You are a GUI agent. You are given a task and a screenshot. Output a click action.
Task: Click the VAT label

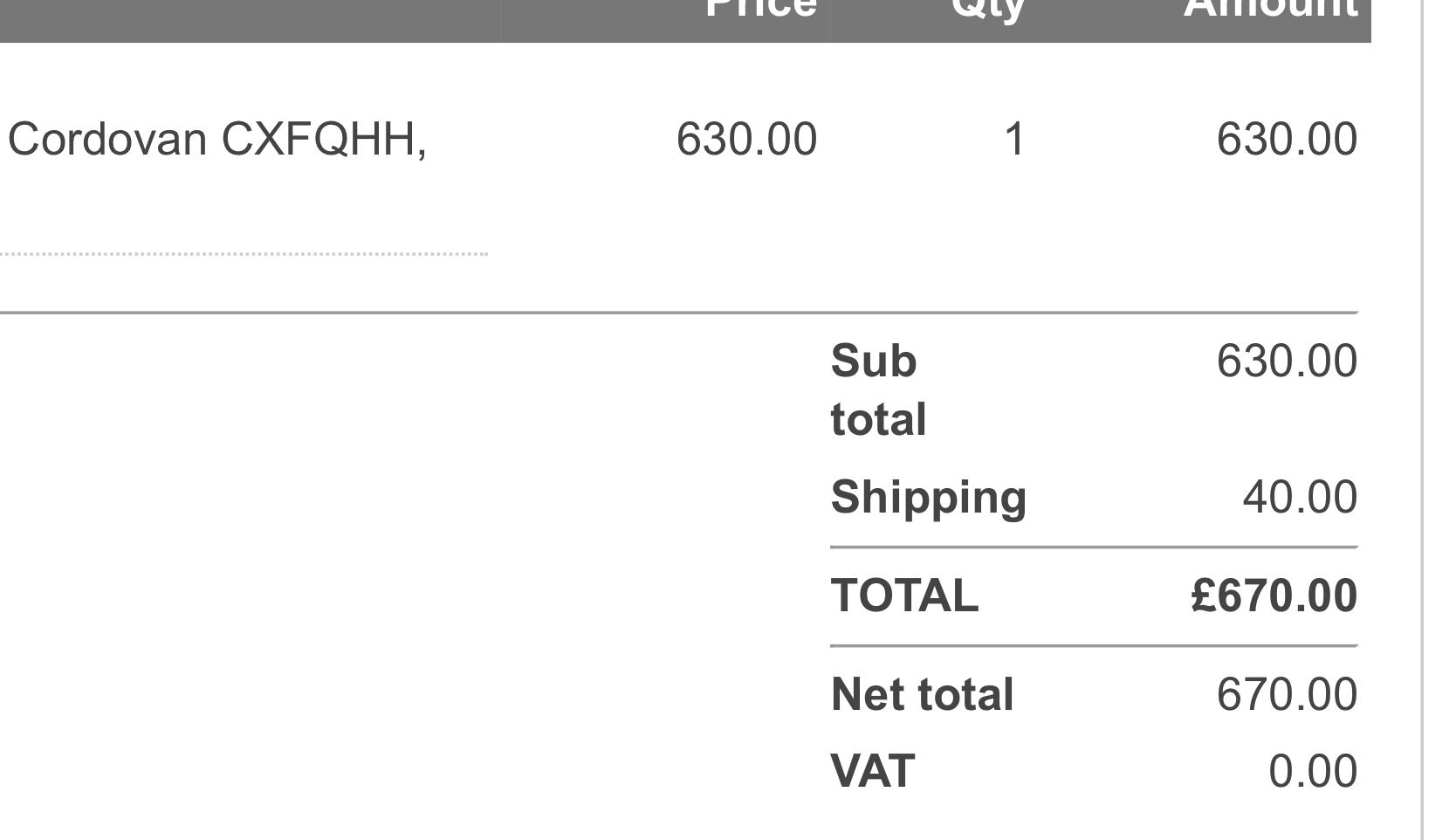coord(872,771)
